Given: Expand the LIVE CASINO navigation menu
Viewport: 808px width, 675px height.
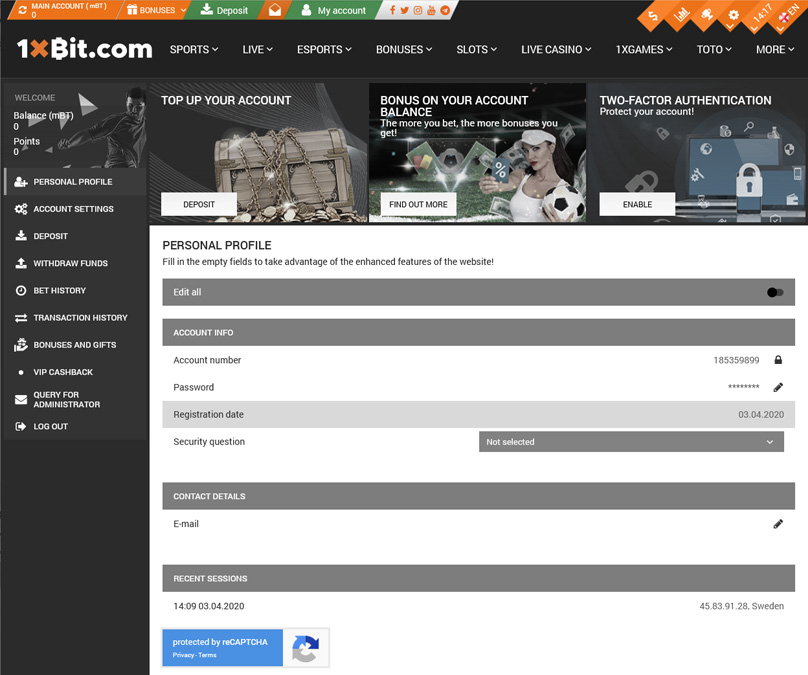Looking at the screenshot, I should 556,49.
